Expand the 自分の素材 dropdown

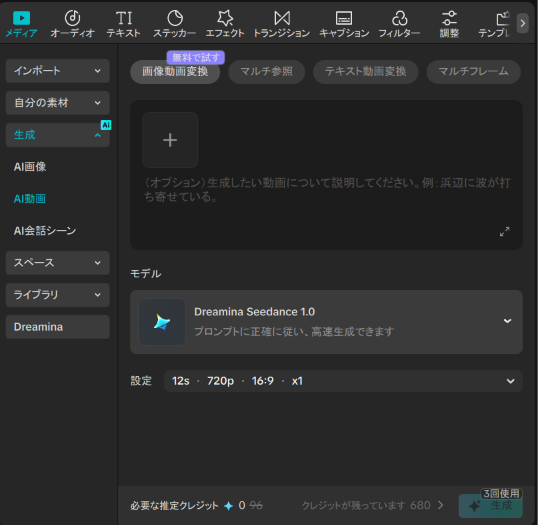pyautogui.click(x=58, y=103)
